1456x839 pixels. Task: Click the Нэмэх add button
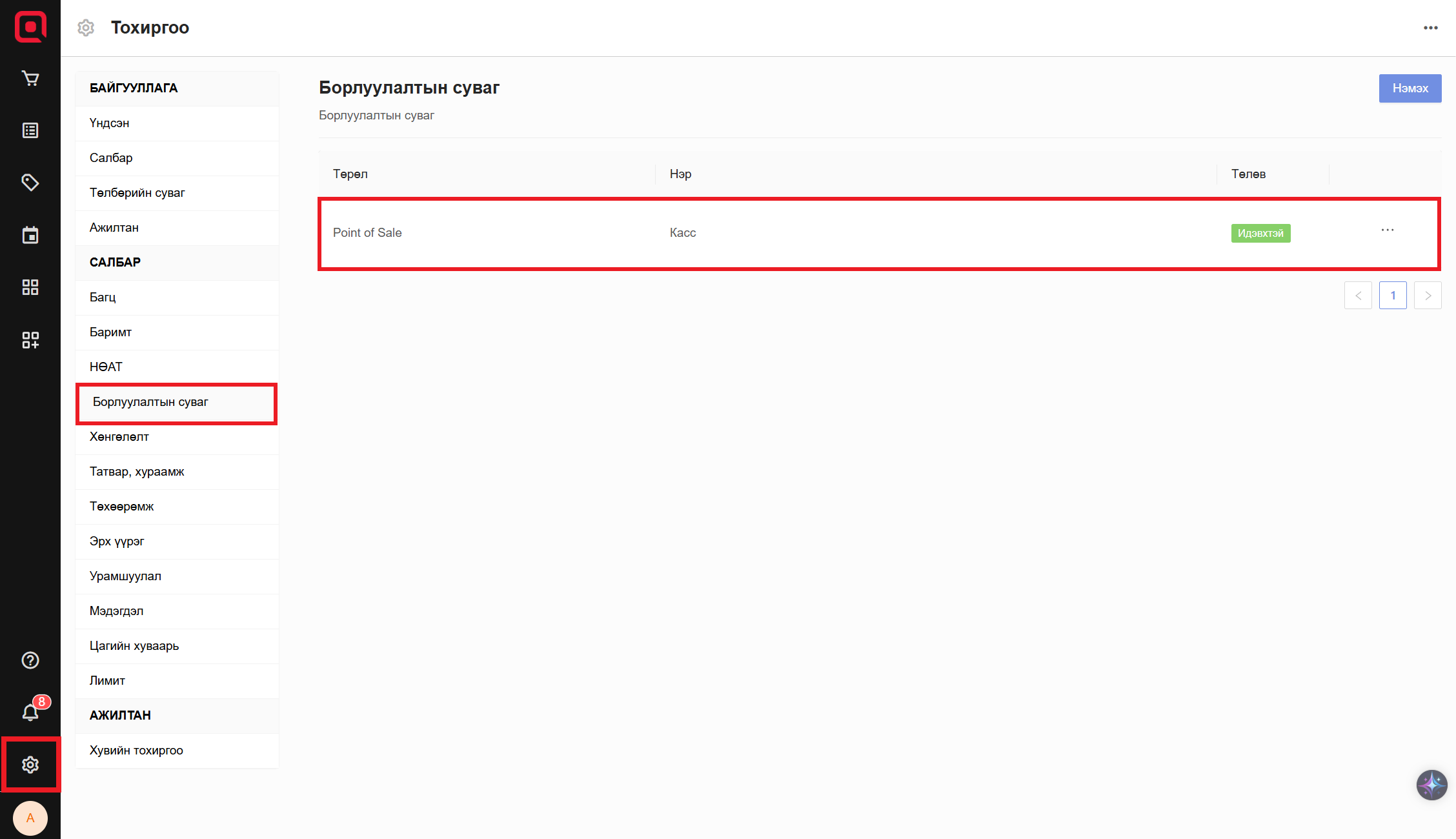[x=1410, y=88]
